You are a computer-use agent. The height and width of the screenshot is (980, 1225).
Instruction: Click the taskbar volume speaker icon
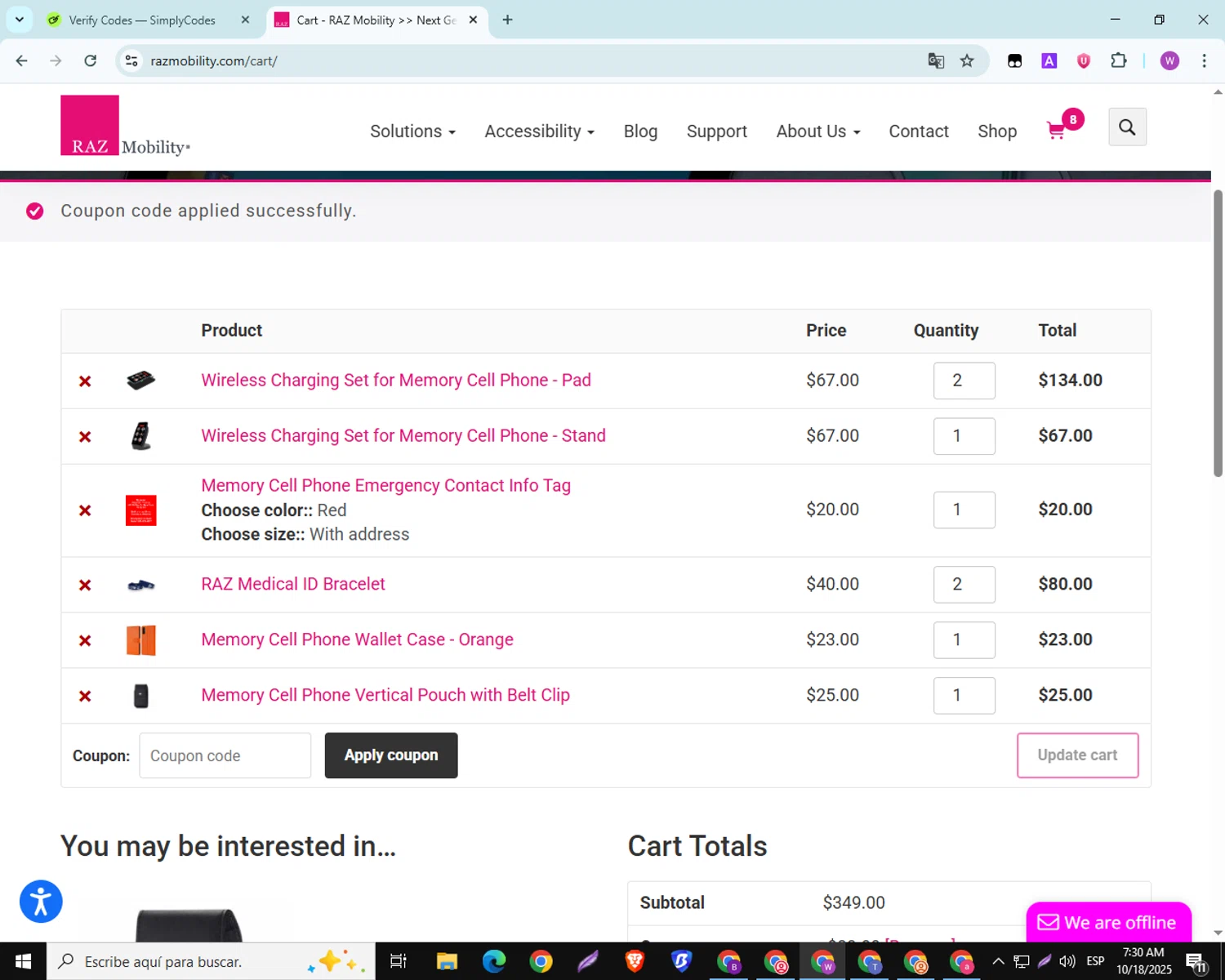tap(1067, 961)
